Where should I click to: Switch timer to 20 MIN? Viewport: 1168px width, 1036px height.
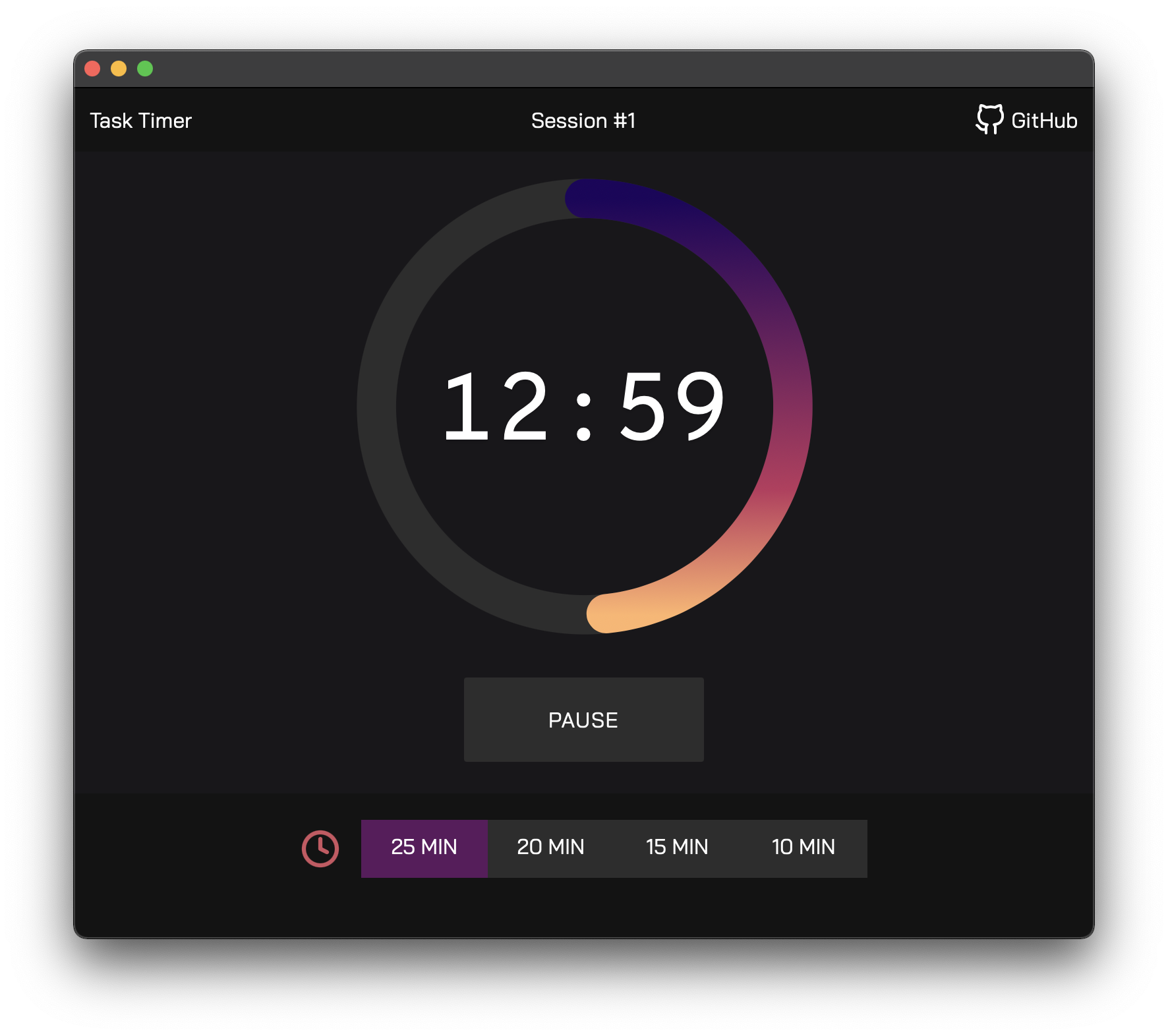click(x=550, y=848)
